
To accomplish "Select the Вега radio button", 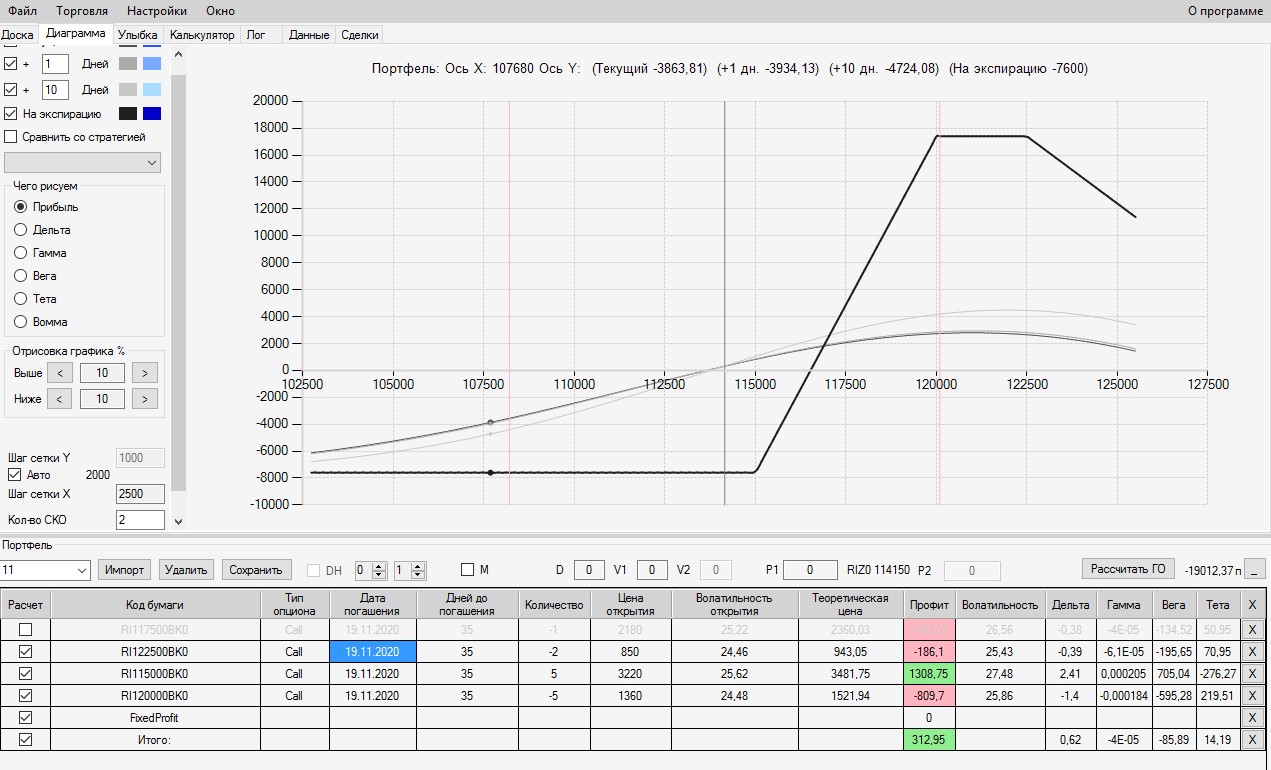I will coord(20,276).
